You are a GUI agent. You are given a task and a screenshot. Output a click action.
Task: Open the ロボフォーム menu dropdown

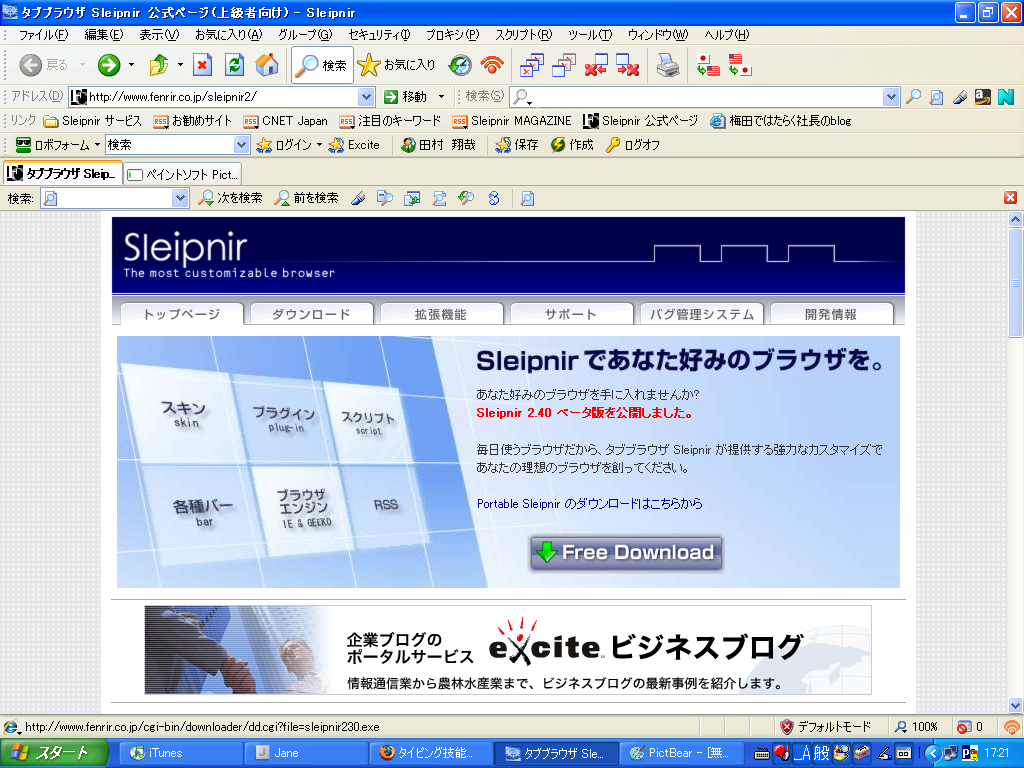point(97,145)
